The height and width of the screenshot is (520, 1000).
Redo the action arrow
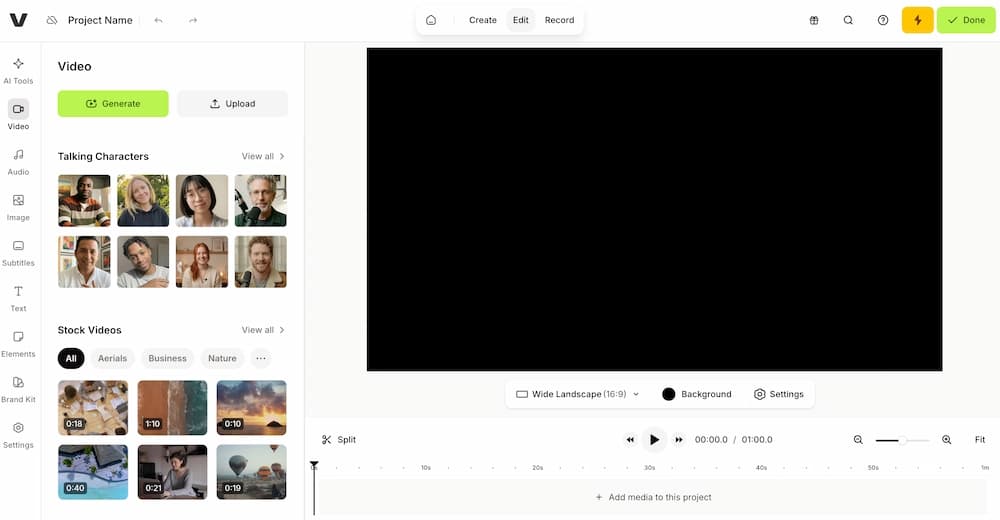[x=193, y=20]
